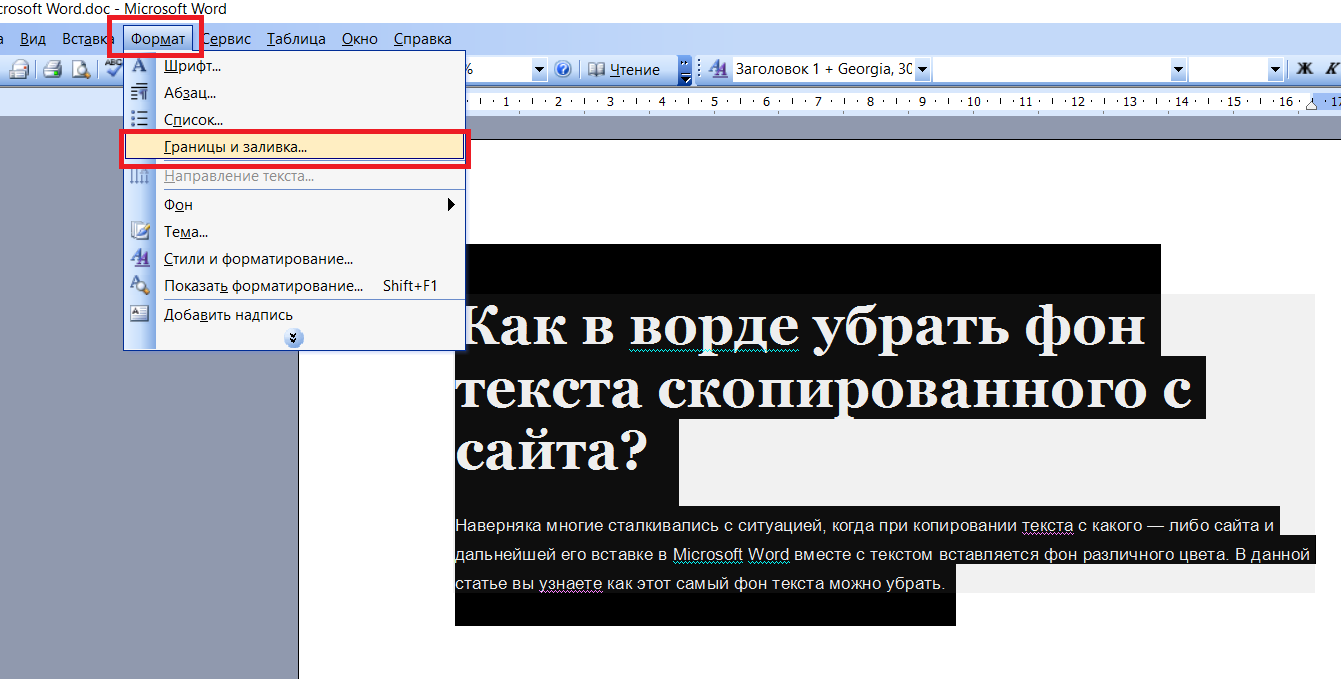
Task: Toggle bold Ж formatting
Action: pyautogui.click(x=1304, y=69)
